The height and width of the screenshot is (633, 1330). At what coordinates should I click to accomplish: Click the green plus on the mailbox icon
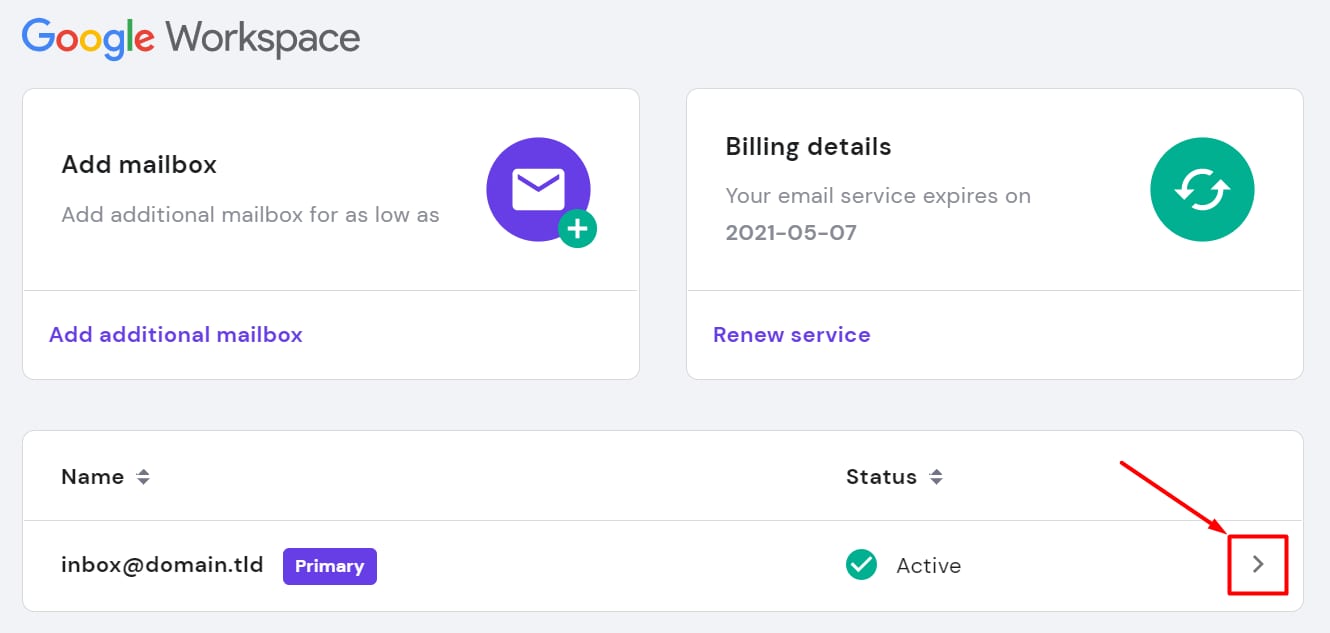577,228
